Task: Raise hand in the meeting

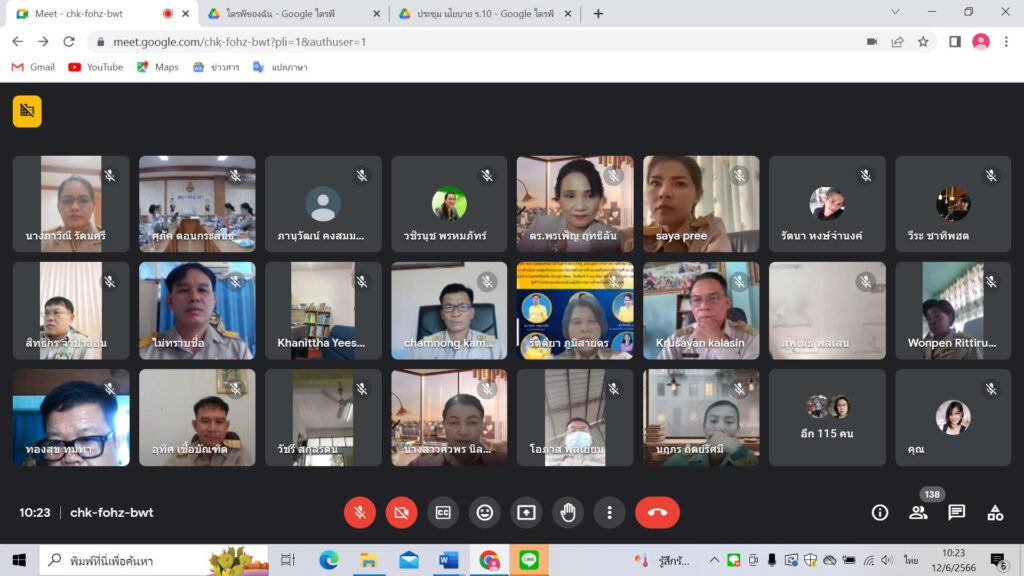Action: tap(568, 513)
